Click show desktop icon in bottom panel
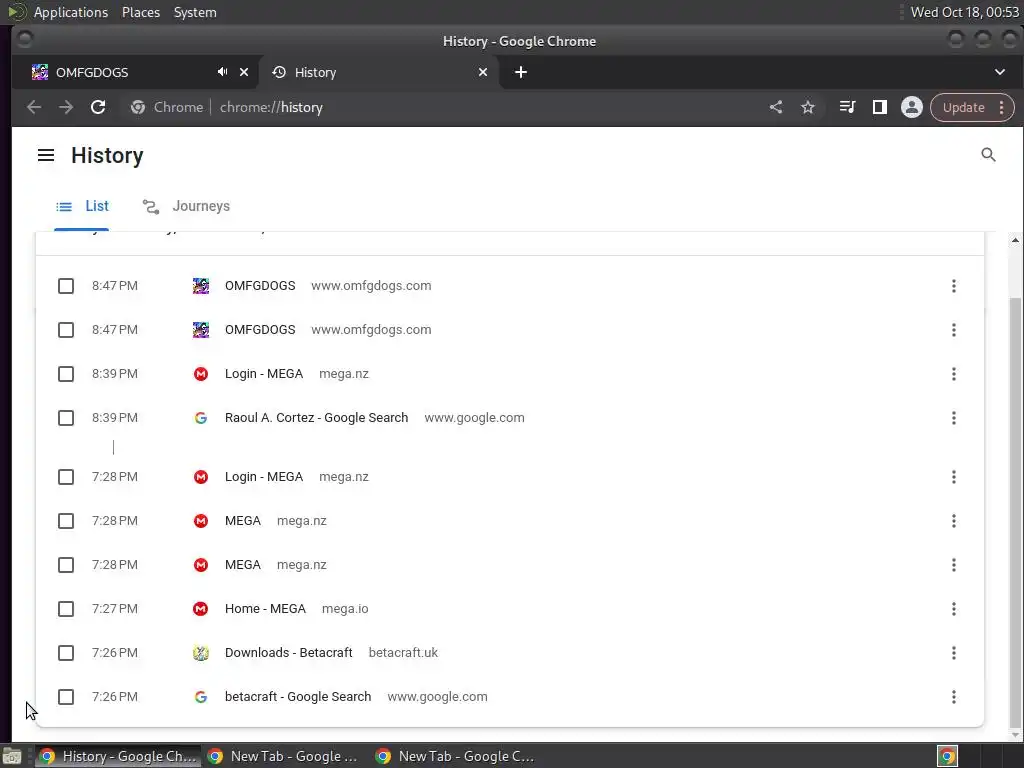 pos(12,756)
